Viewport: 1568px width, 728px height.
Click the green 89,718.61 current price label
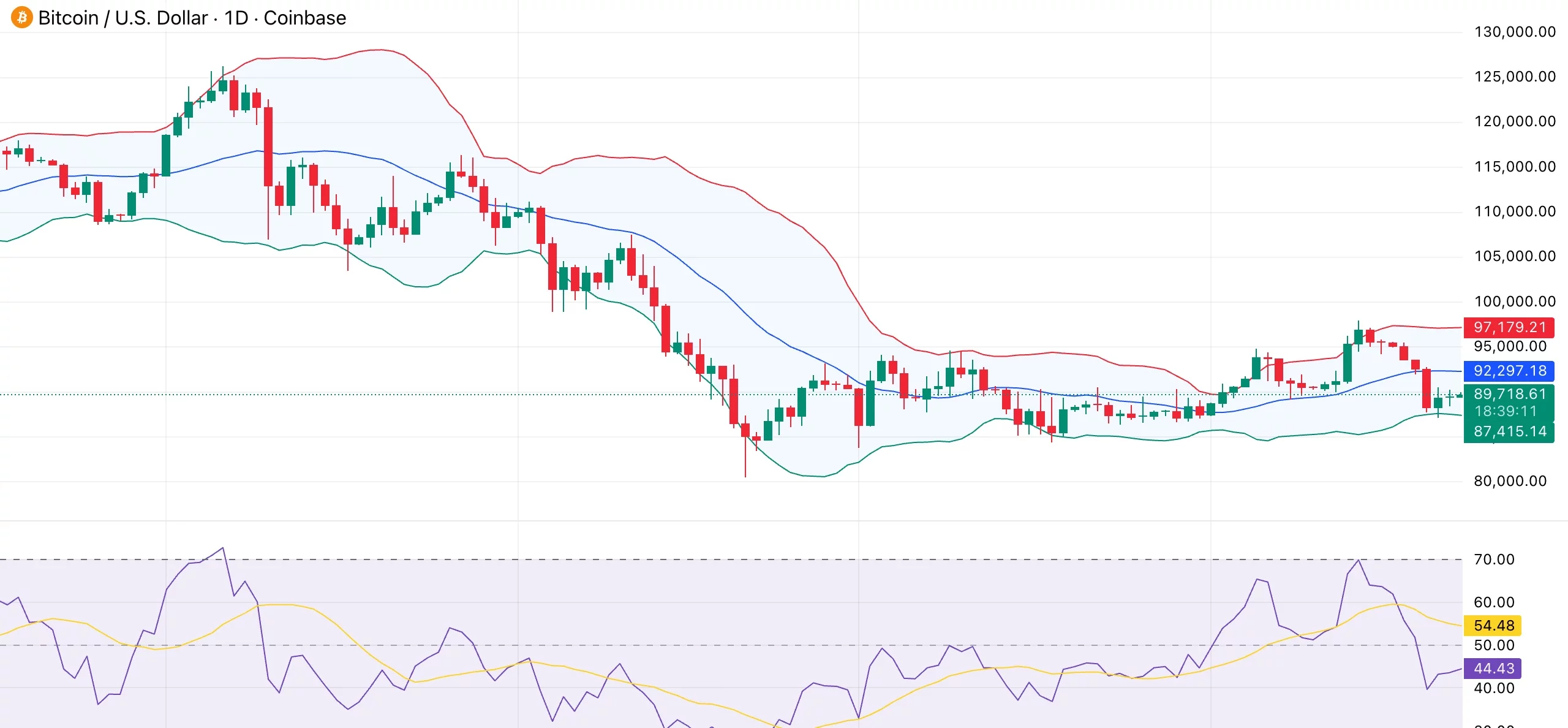(1509, 394)
